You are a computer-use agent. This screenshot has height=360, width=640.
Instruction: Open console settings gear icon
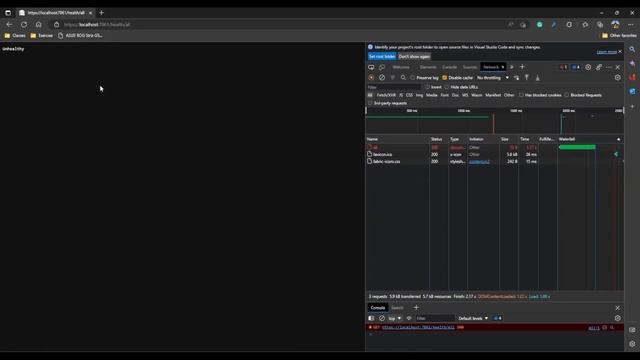click(618, 318)
